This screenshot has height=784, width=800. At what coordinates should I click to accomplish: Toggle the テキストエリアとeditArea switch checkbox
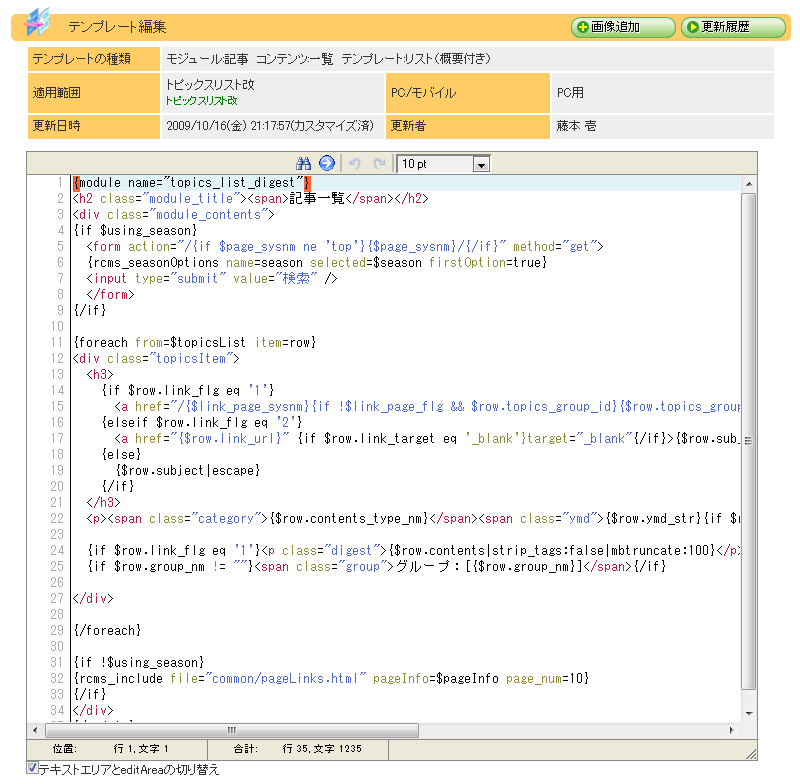[32, 768]
